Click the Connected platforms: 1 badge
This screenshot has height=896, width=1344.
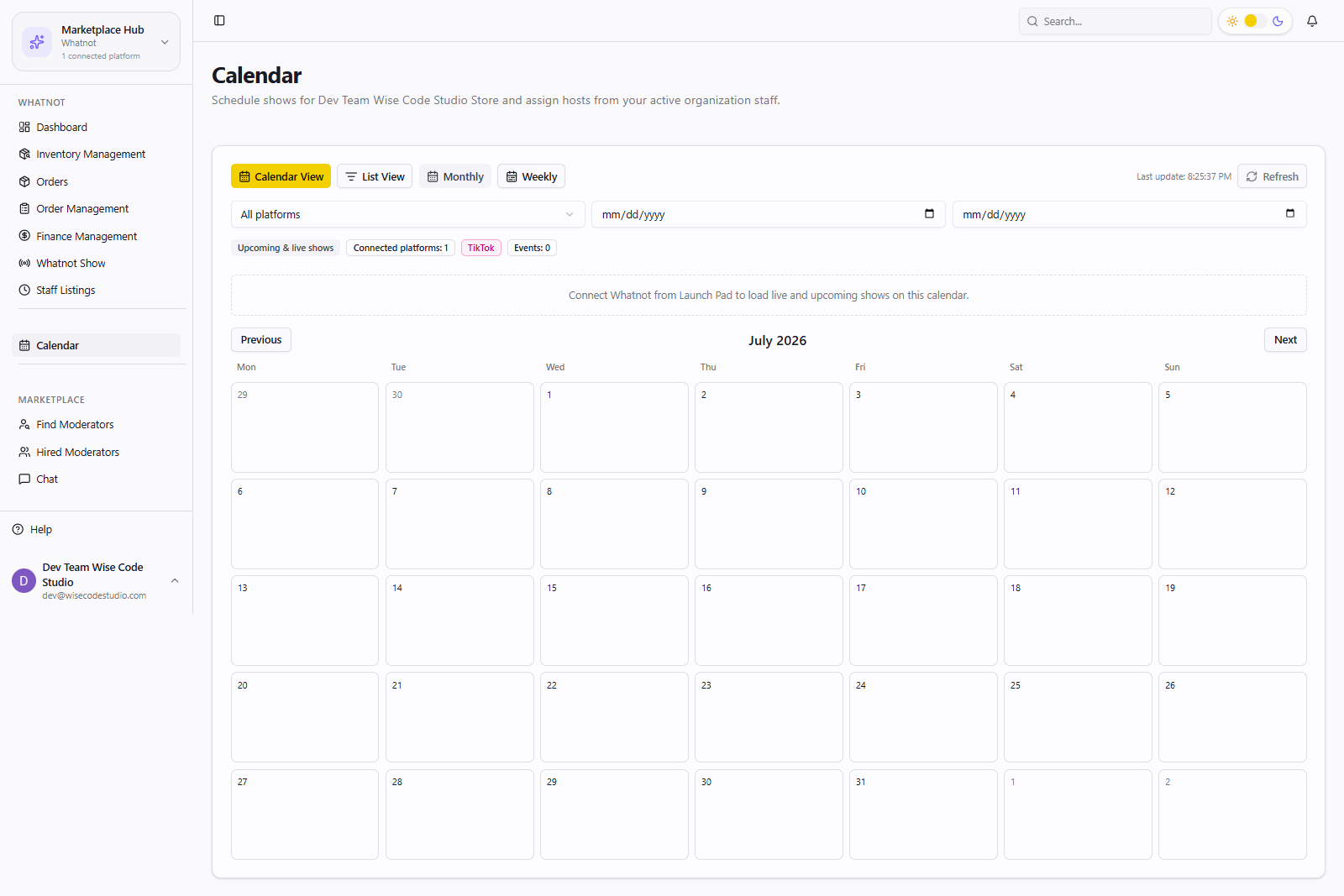(x=401, y=248)
